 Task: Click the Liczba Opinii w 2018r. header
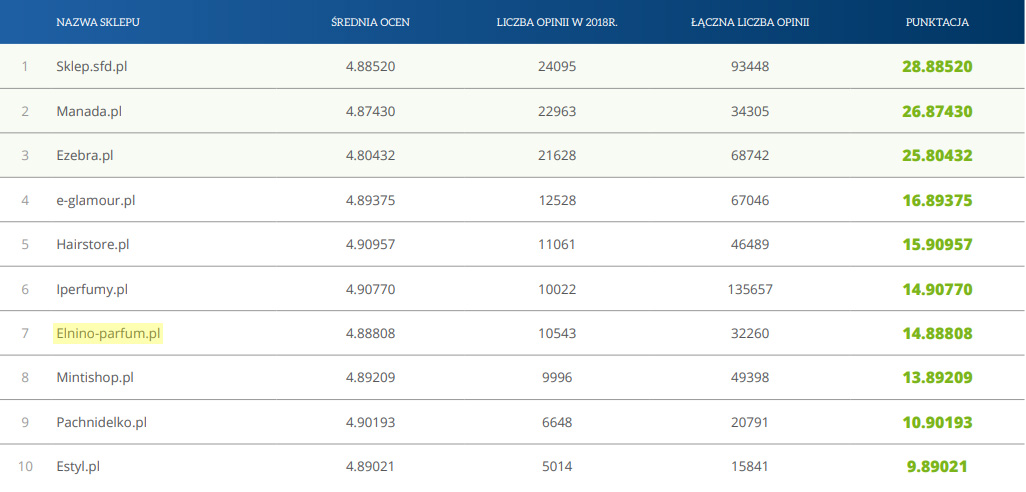tap(557, 22)
